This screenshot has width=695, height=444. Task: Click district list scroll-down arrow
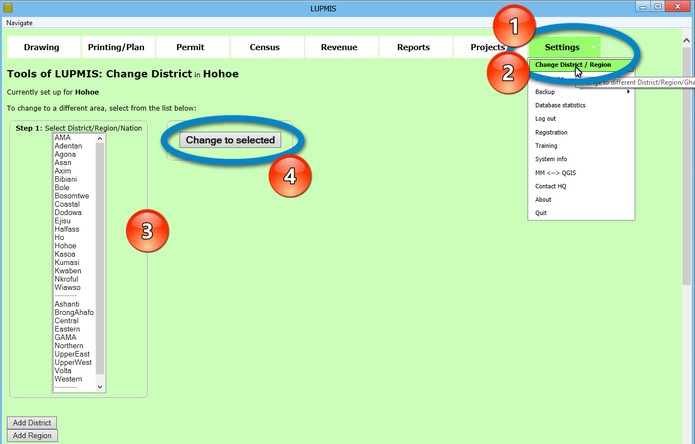100,387
